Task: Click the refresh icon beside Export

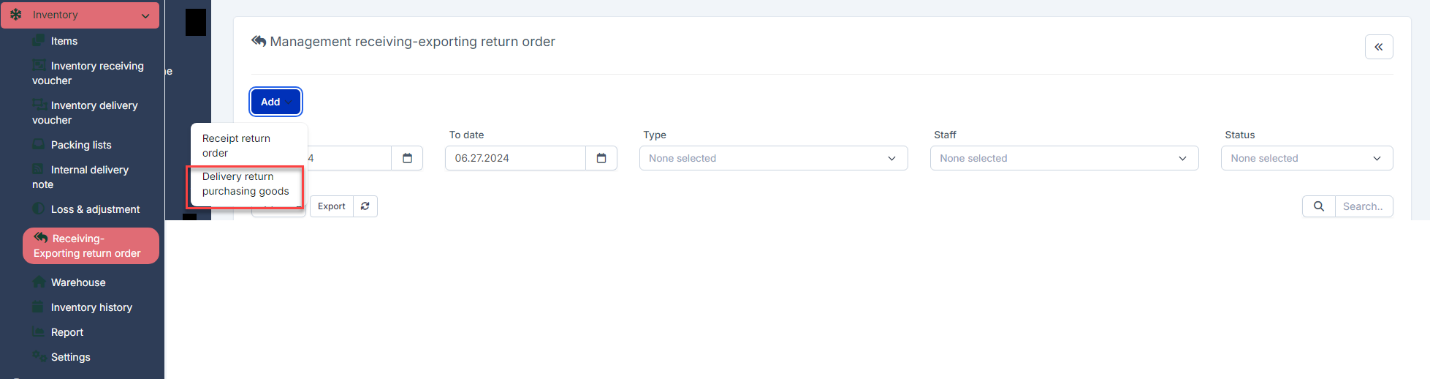Action: coord(365,206)
